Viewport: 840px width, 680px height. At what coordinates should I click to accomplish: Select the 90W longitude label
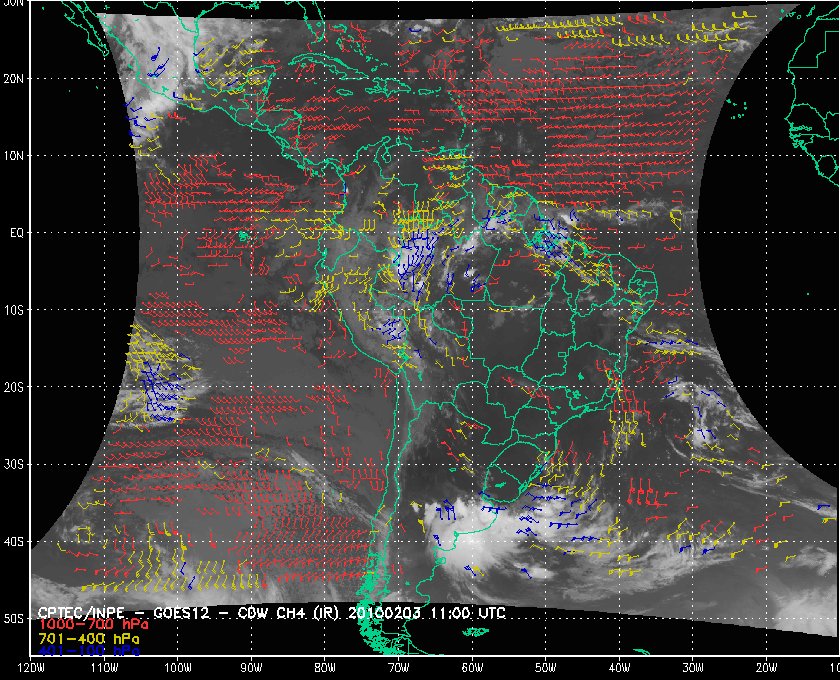pyautogui.click(x=251, y=668)
